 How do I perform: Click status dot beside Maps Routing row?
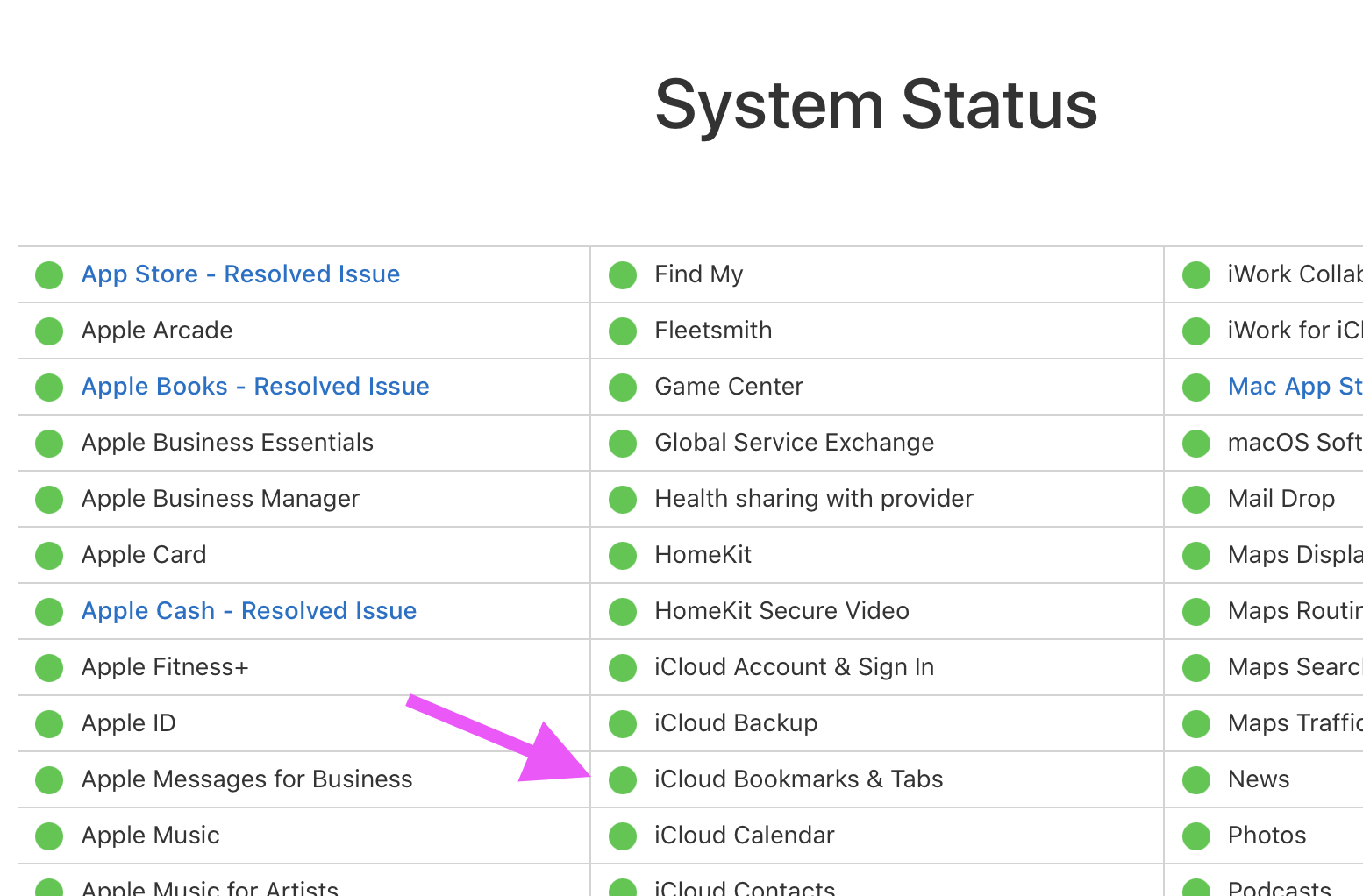(x=1196, y=612)
